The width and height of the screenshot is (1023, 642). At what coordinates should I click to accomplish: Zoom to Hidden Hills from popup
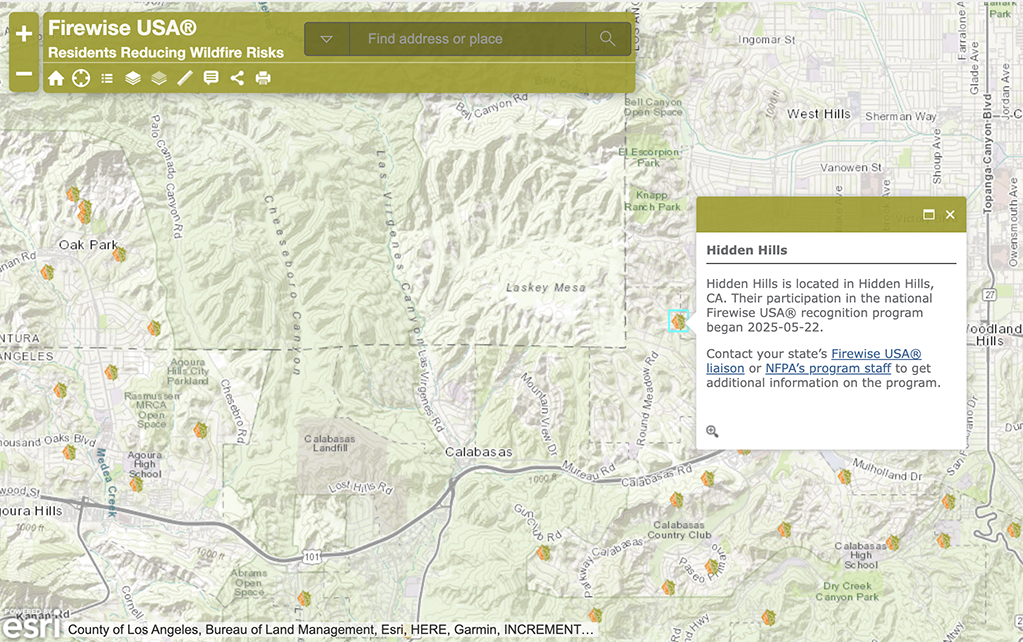tap(712, 431)
